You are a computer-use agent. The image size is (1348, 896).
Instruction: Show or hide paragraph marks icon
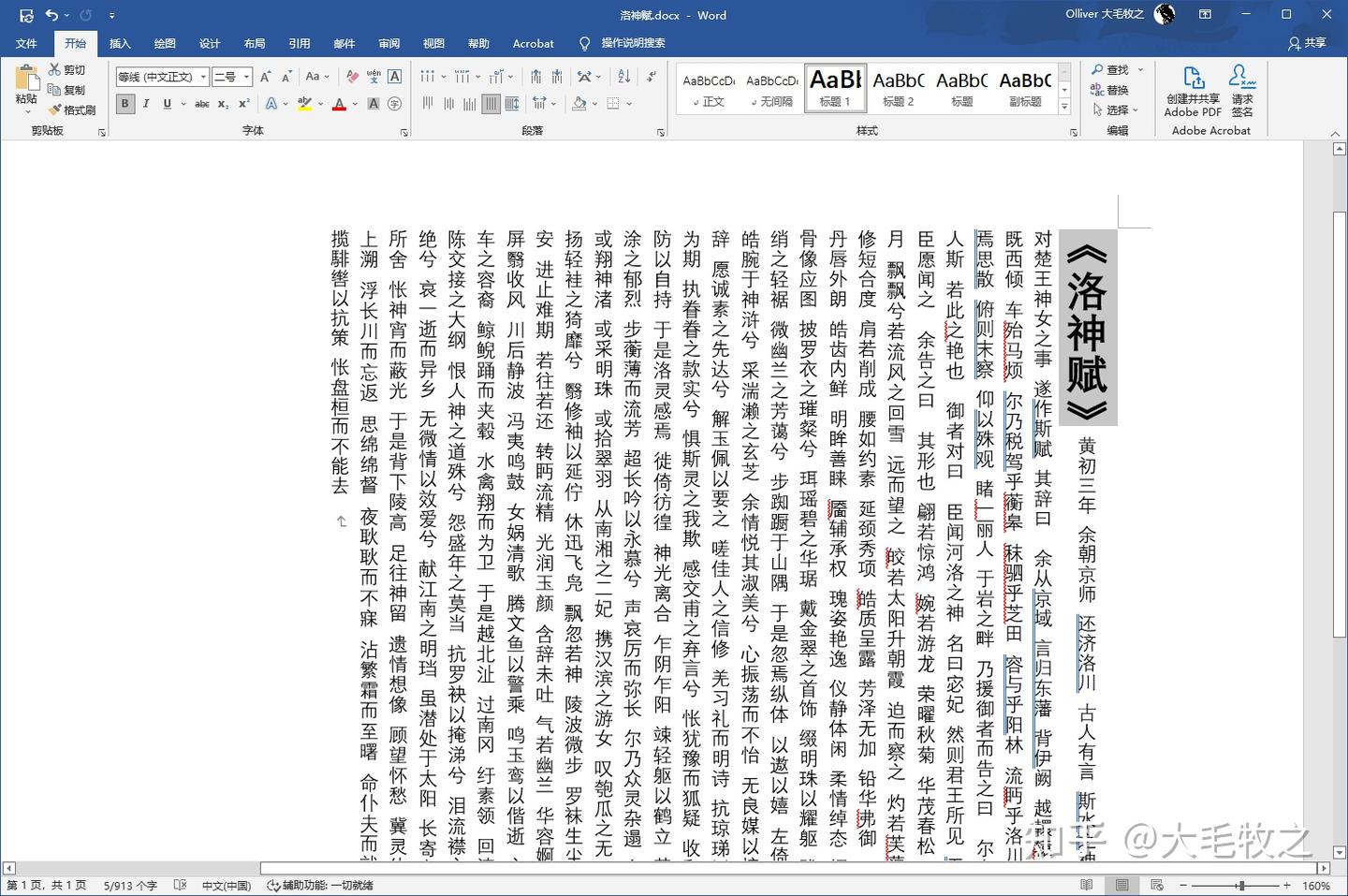652,77
